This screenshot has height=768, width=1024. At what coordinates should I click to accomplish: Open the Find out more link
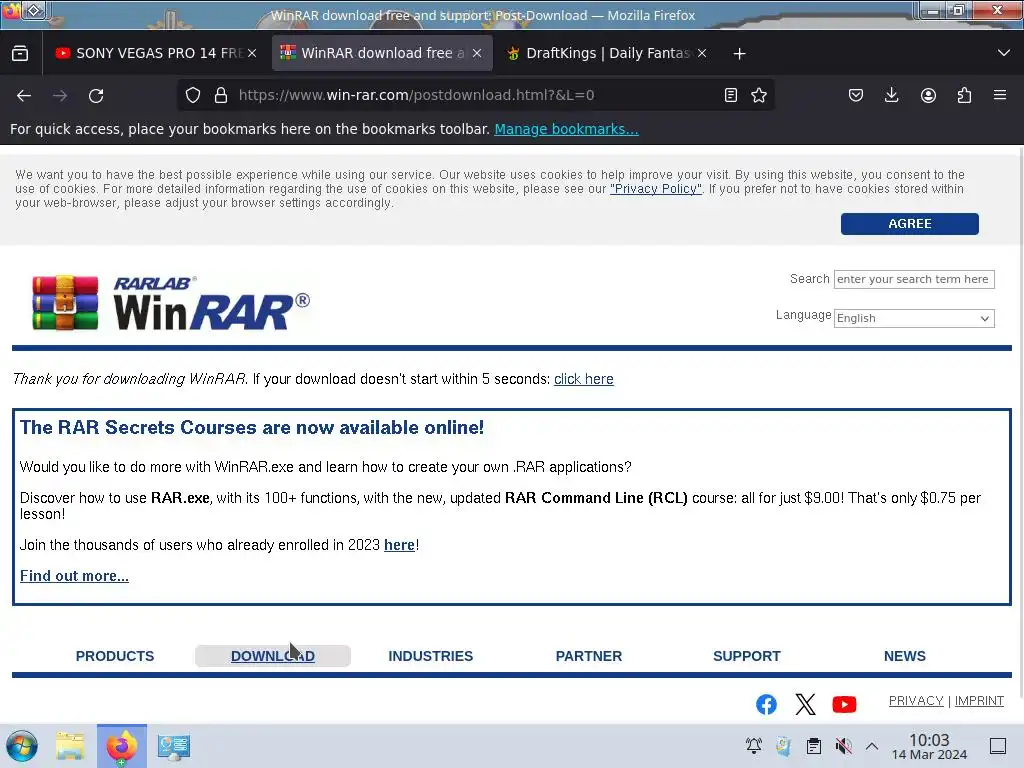click(74, 576)
